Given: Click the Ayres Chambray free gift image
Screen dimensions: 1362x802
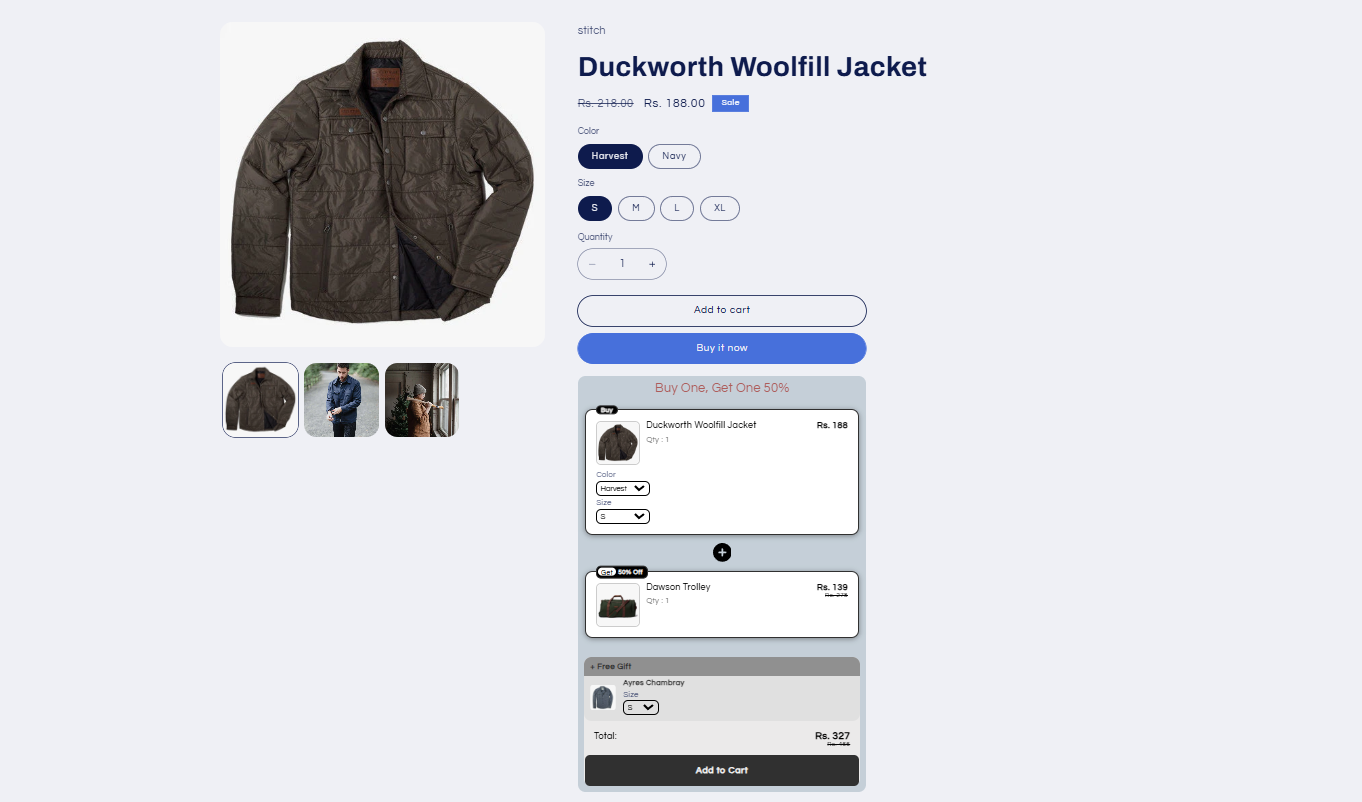Looking at the screenshot, I should (602, 698).
